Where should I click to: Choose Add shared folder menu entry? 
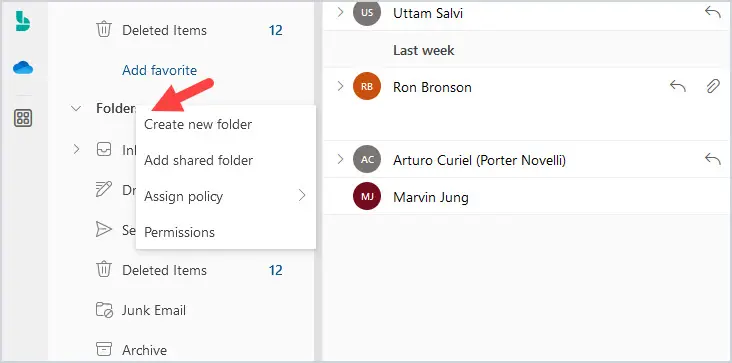(226, 160)
